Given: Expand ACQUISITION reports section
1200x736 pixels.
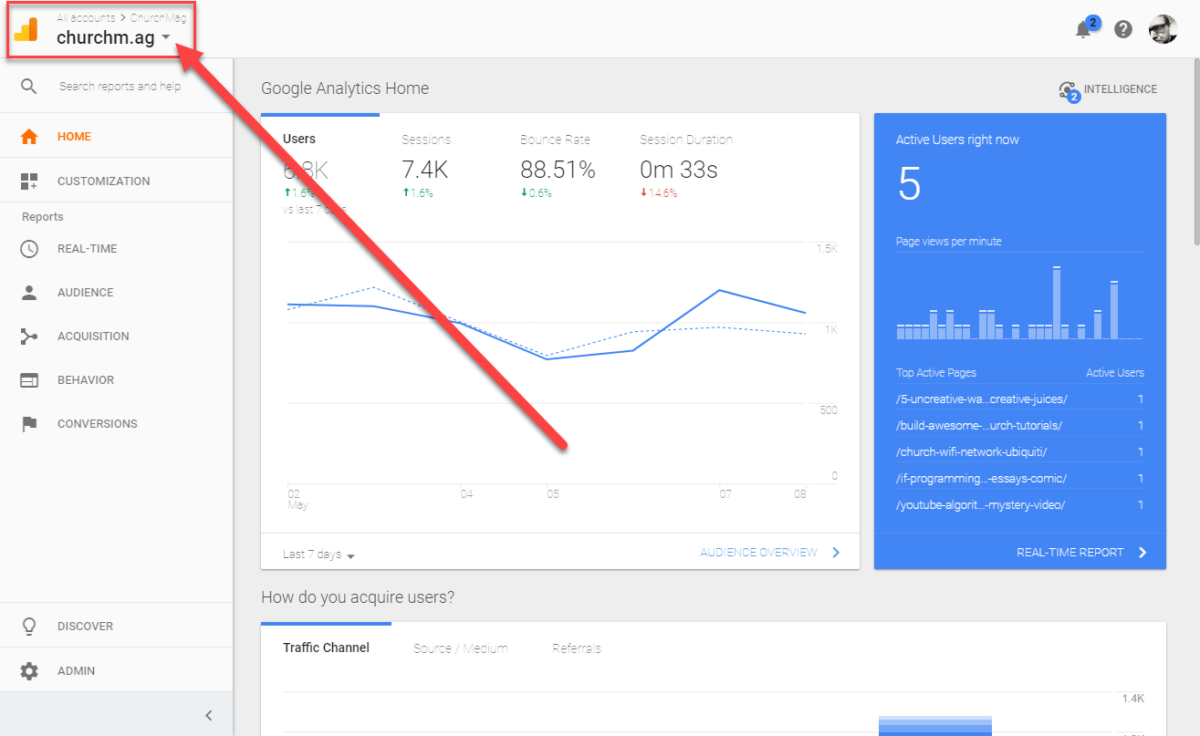Looking at the screenshot, I should (x=93, y=337).
